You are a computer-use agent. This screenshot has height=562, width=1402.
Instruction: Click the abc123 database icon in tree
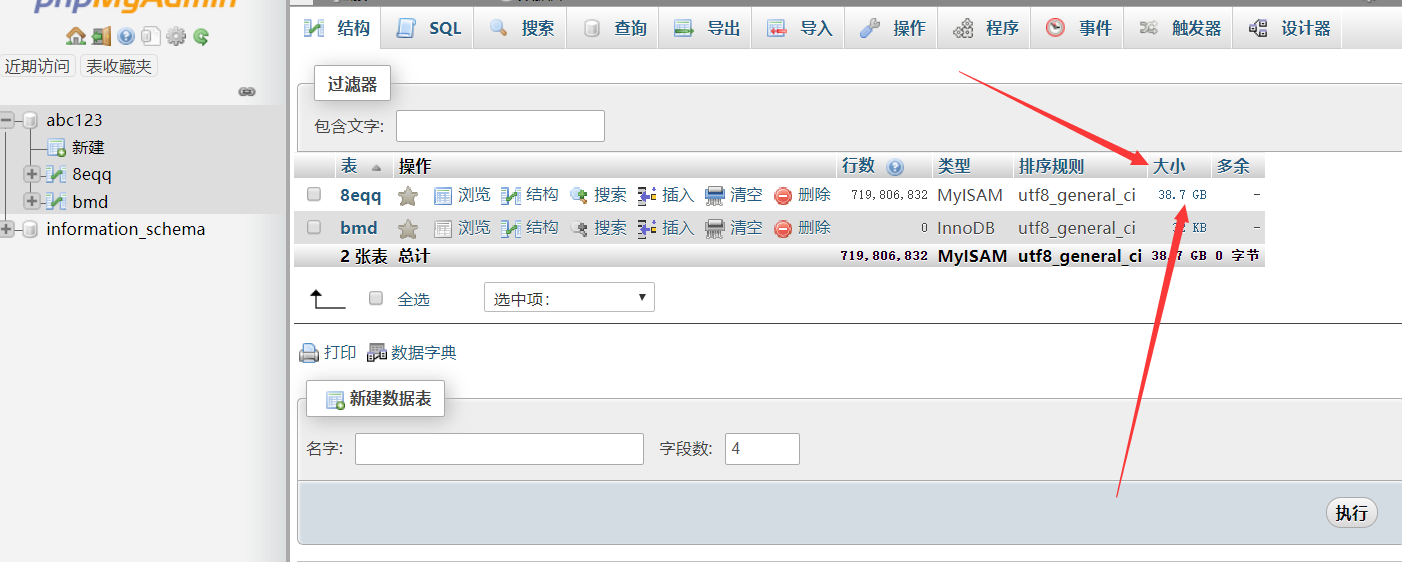30,120
